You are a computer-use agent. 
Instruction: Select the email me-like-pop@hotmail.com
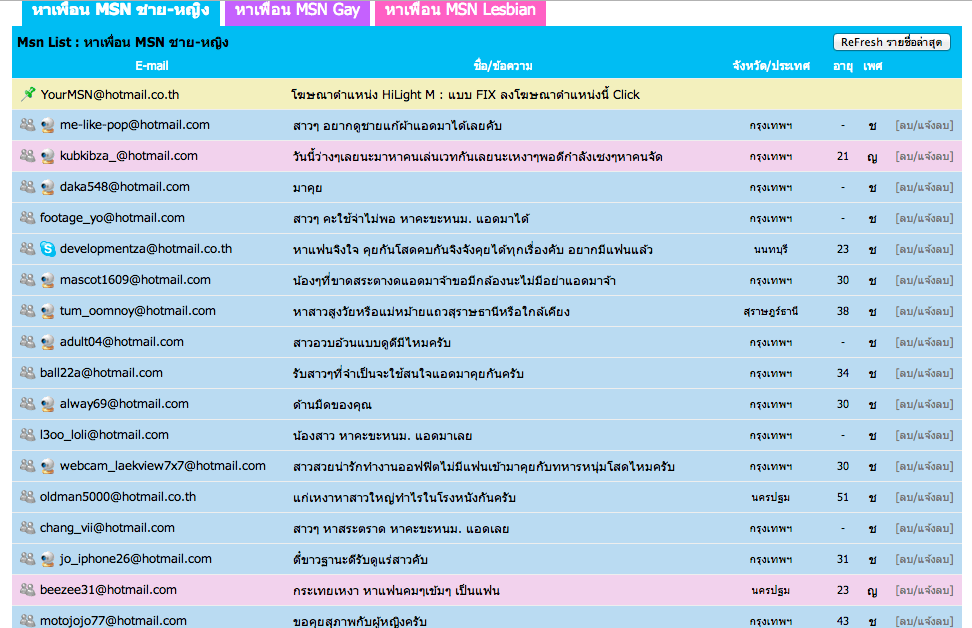(135, 125)
